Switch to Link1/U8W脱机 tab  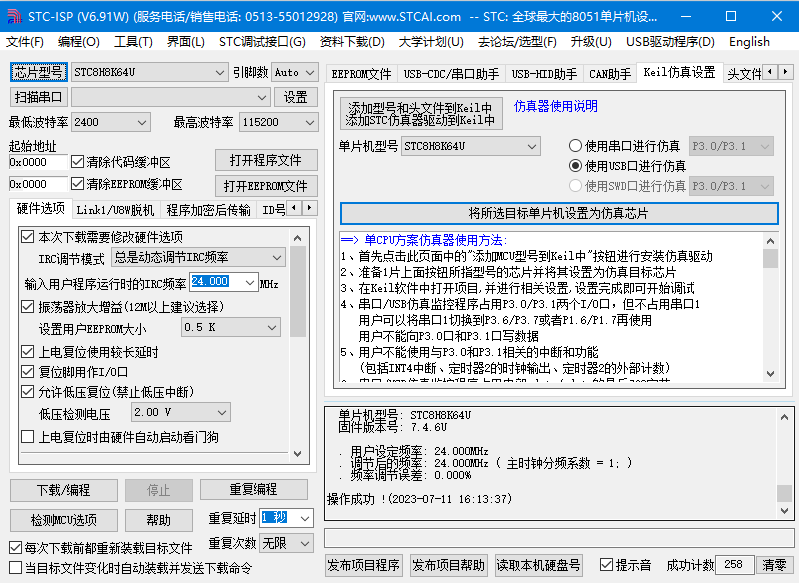115,210
